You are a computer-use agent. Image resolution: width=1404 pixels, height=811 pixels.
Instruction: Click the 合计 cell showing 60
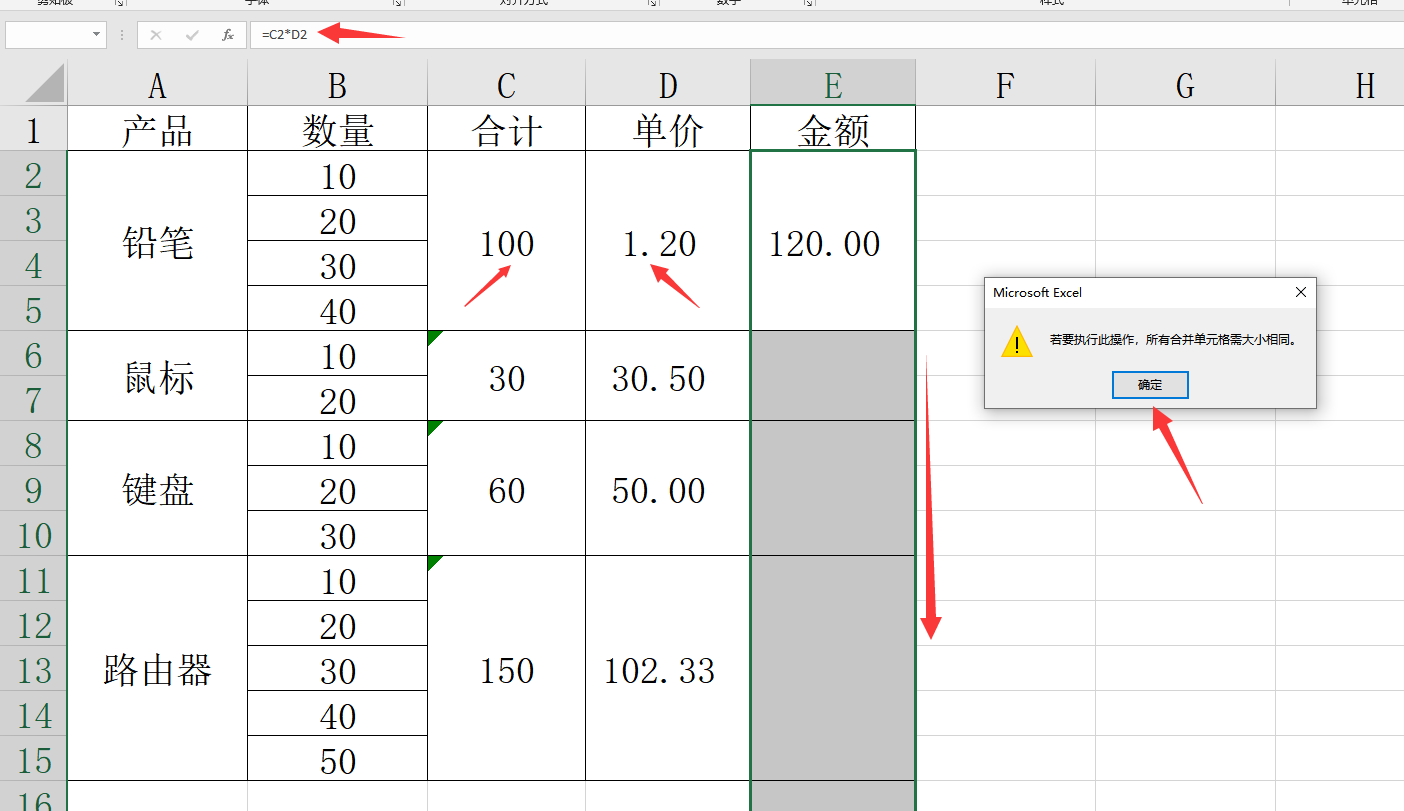tap(506, 488)
